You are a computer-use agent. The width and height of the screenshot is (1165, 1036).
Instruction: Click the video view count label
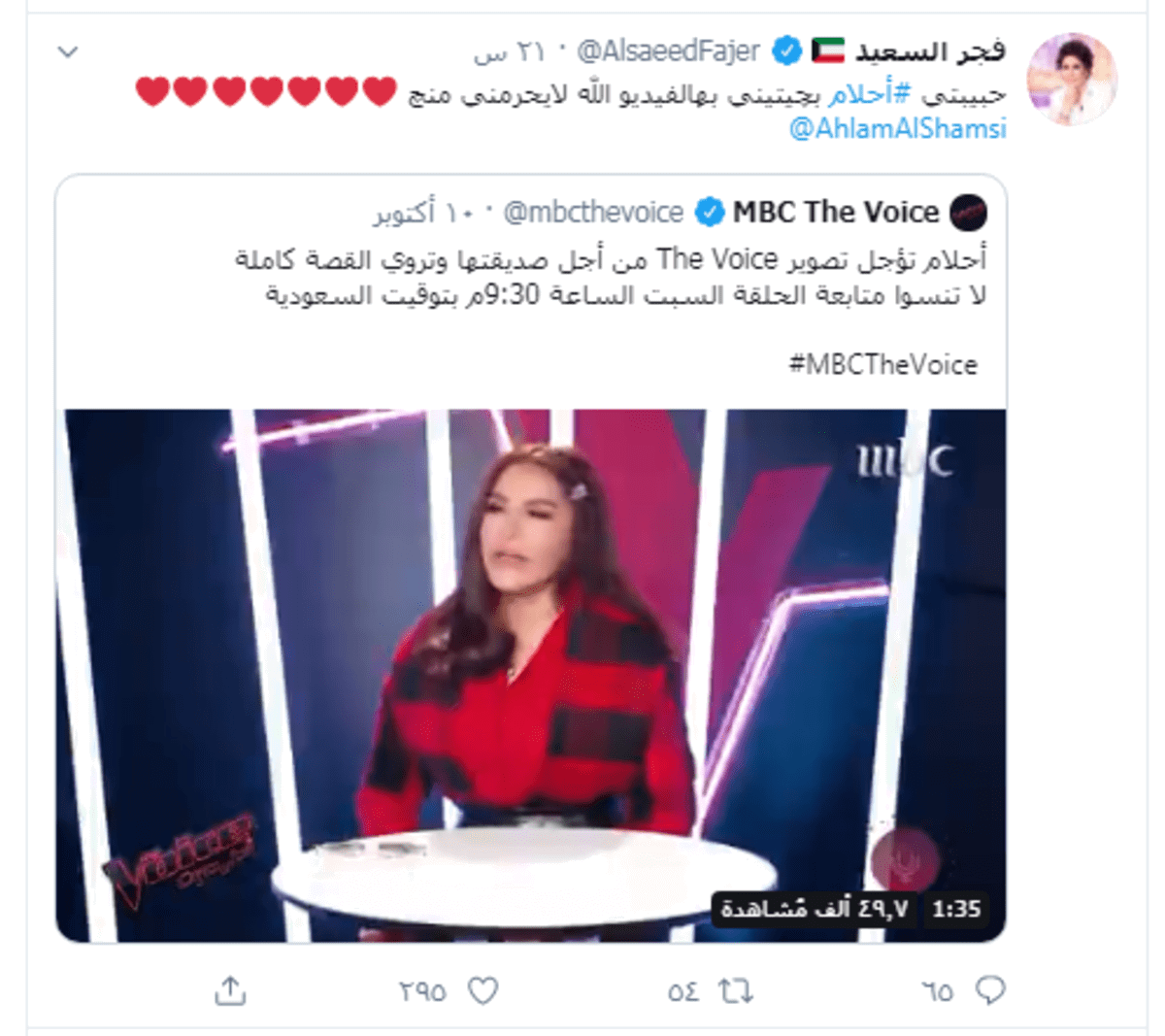click(815, 909)
